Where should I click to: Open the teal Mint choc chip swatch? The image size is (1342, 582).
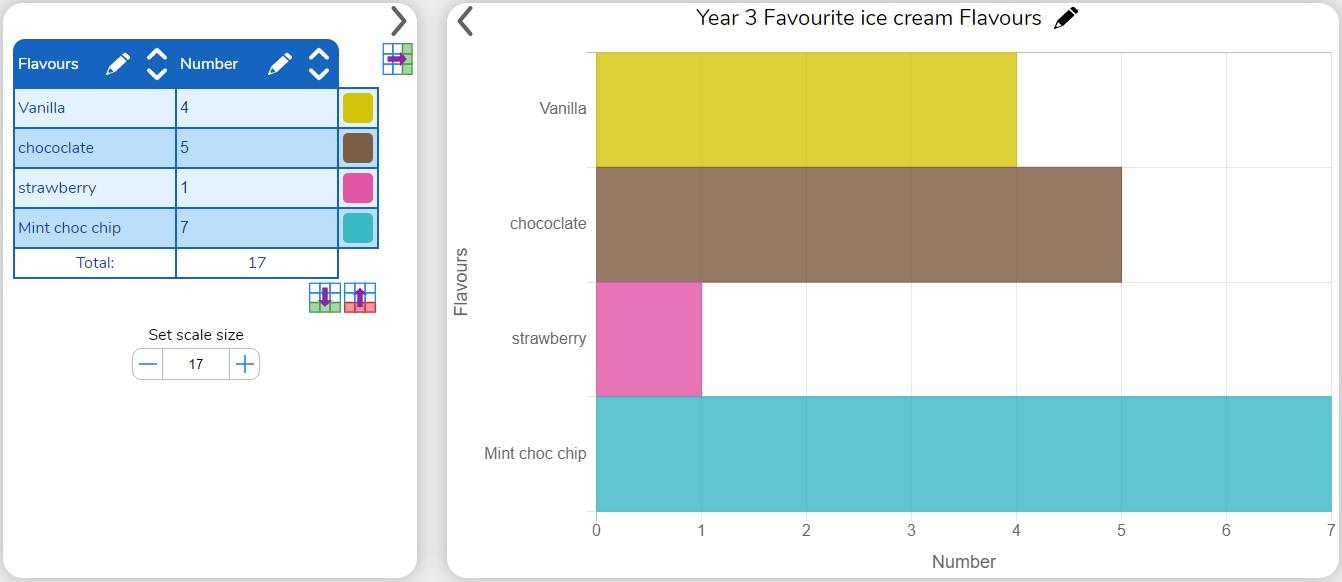[x=358, y=228]
